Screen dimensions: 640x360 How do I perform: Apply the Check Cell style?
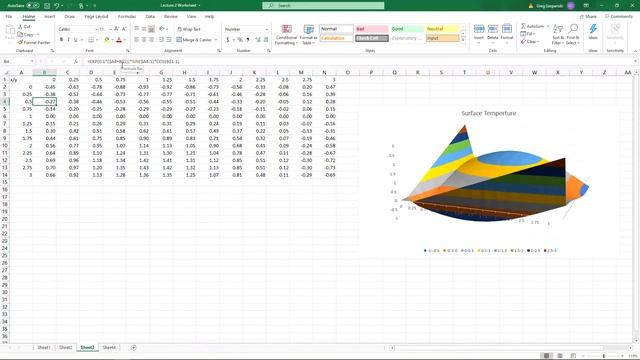[x=371, y=38]
